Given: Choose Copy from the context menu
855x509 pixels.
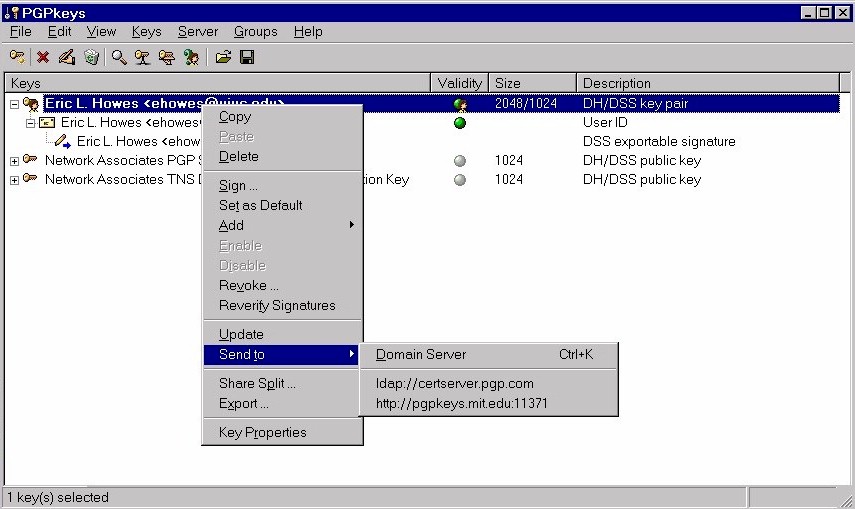Looking at the screenshot, I should tap(282, 117).
